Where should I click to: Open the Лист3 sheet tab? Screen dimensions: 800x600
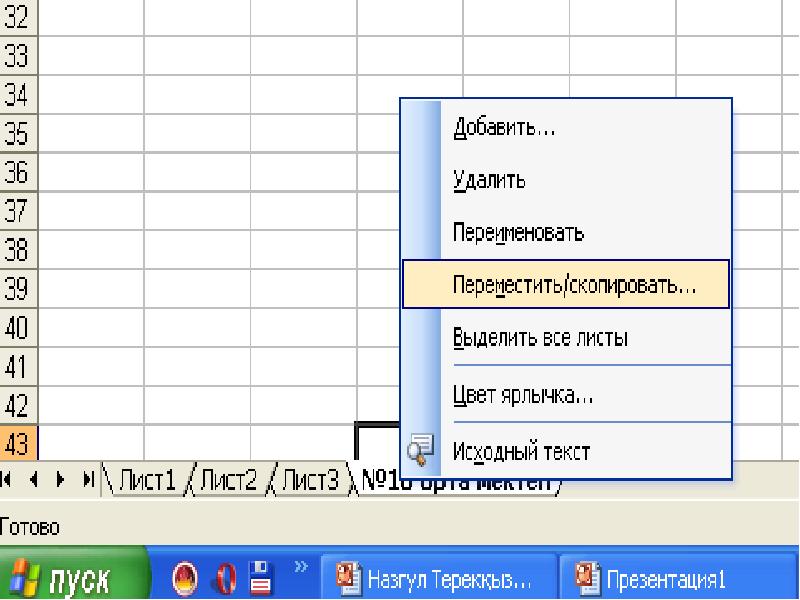309,482
